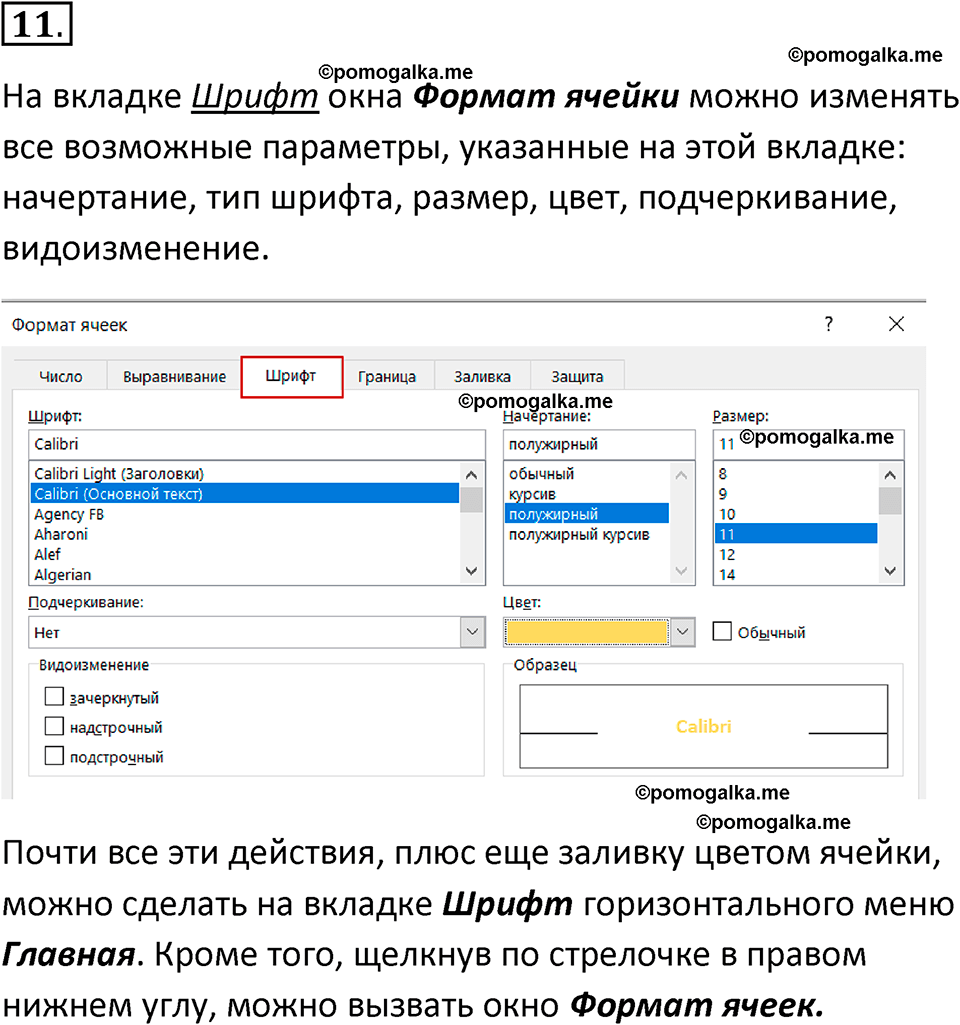Click the help question mark button
The width and height of the screenshot is (960, 1025).
pyautogui.click(x=829, y=324)
